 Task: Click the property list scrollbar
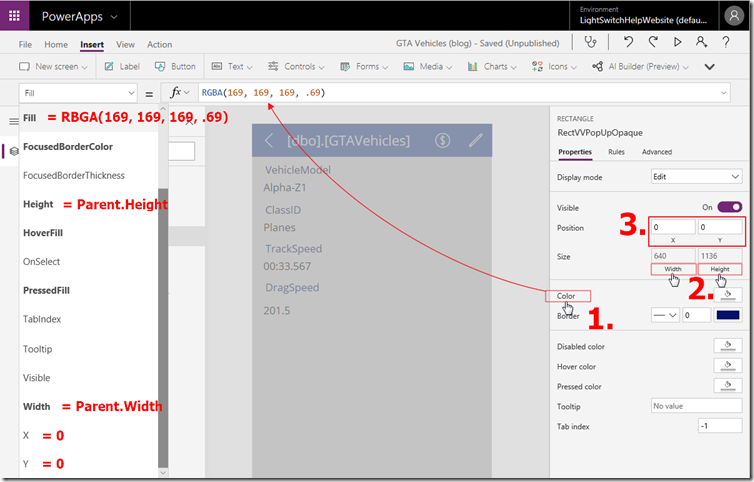tap(163, 327)
